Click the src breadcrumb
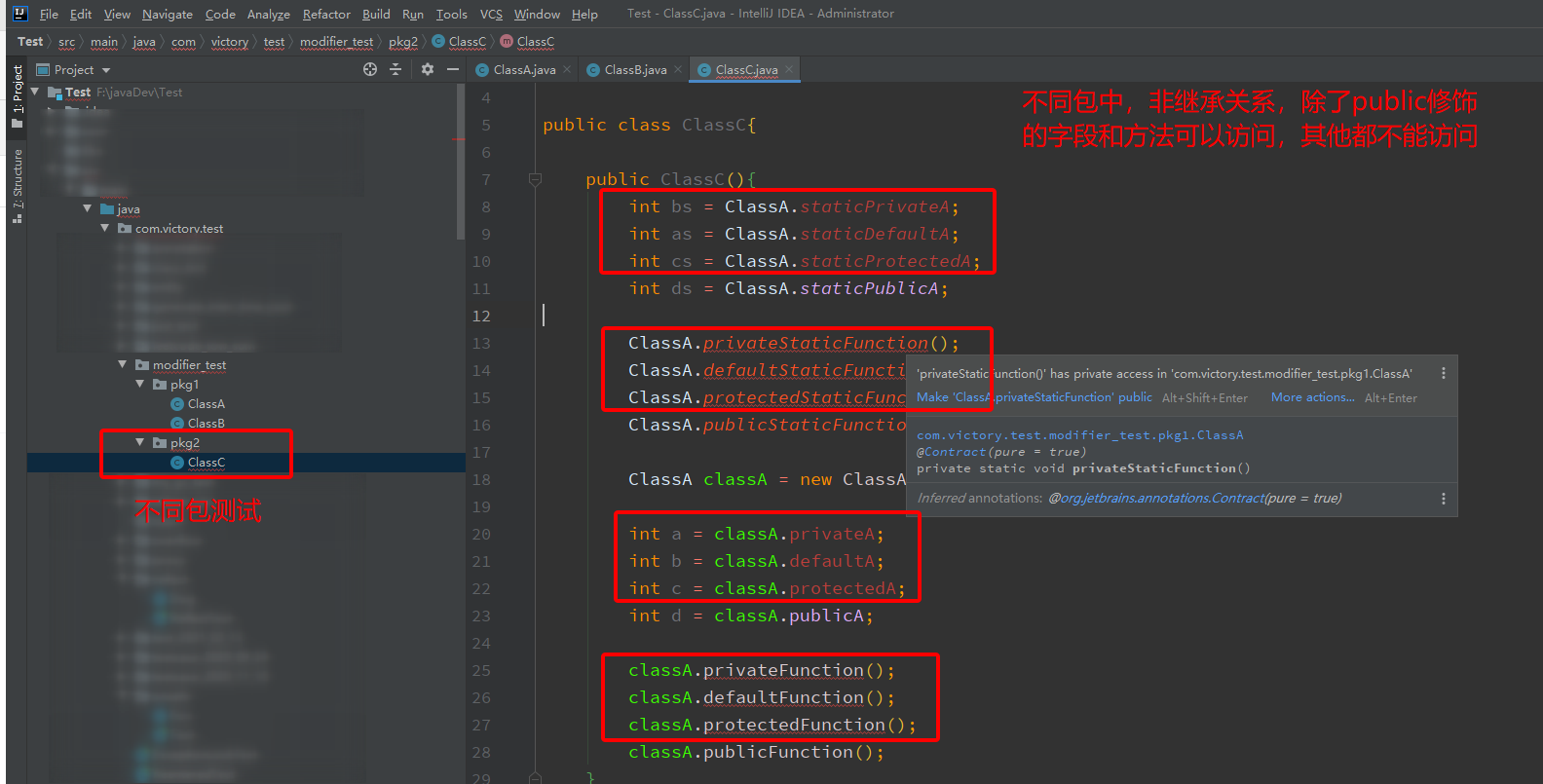Viewport: 1543px width, 784px height. point(66,41)
